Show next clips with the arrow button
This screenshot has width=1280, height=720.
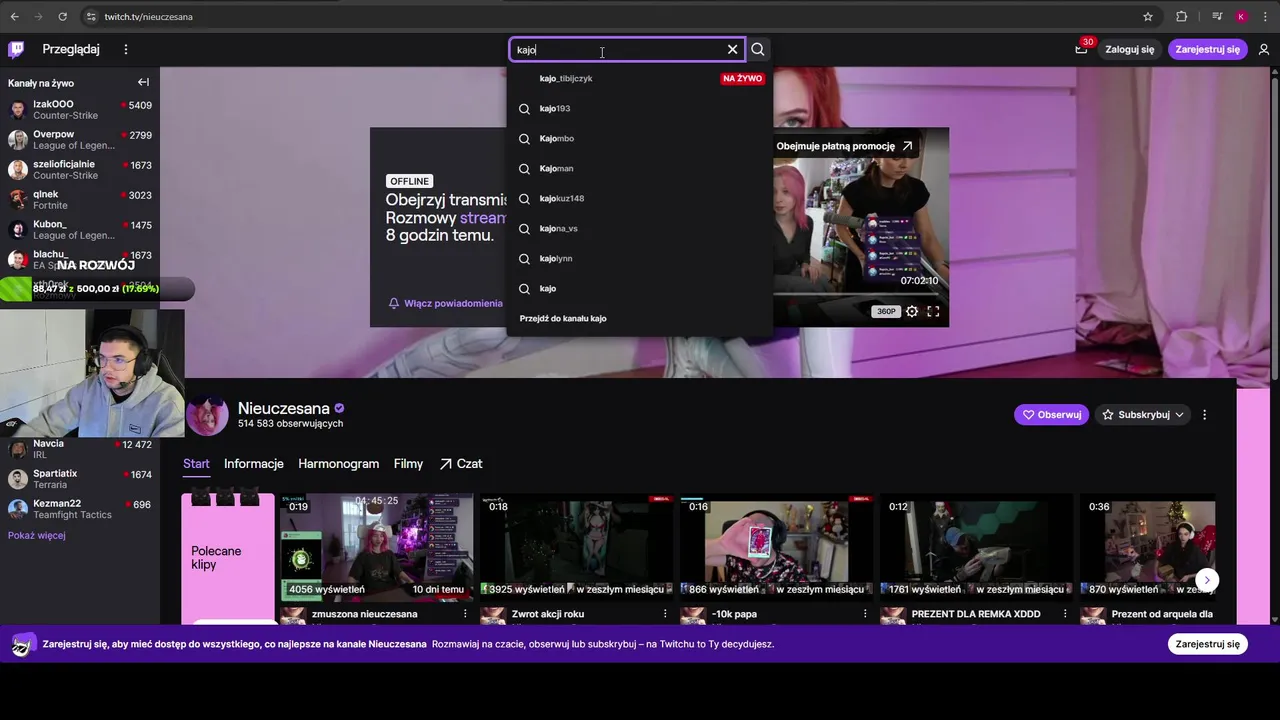click(1207, 580)
